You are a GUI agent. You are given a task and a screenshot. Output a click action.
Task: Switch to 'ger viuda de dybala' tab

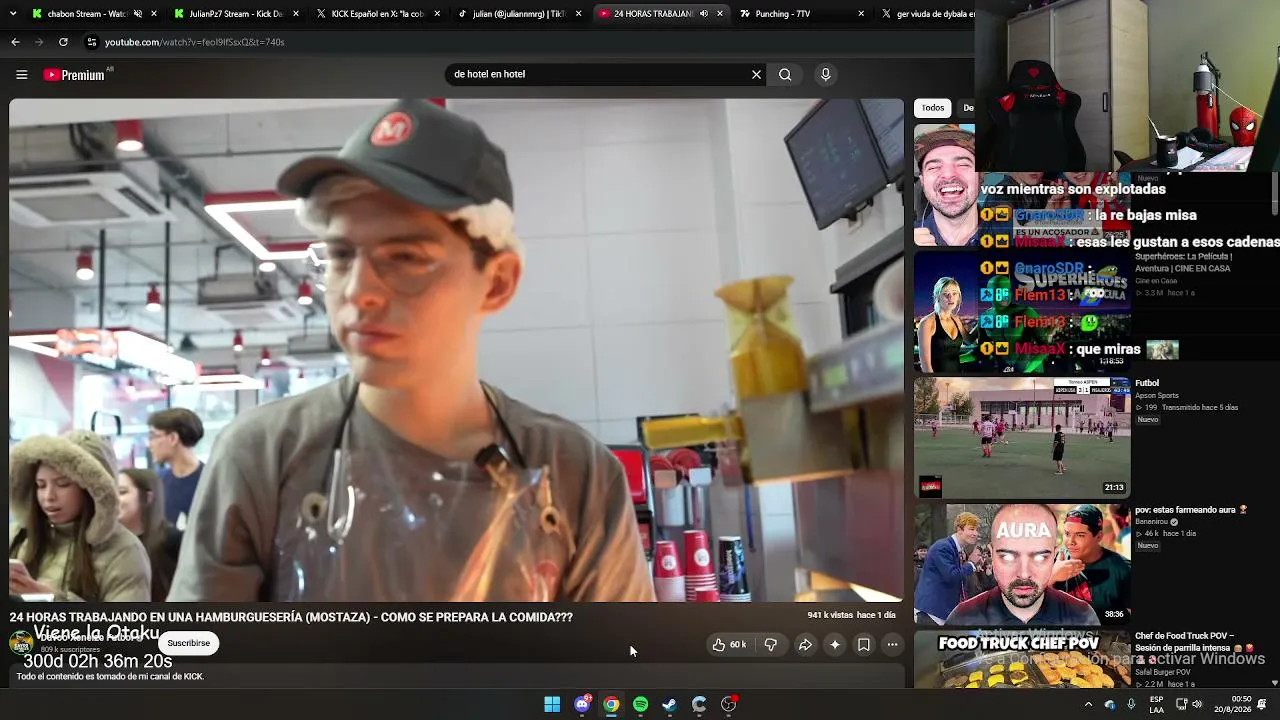point(925,14)
